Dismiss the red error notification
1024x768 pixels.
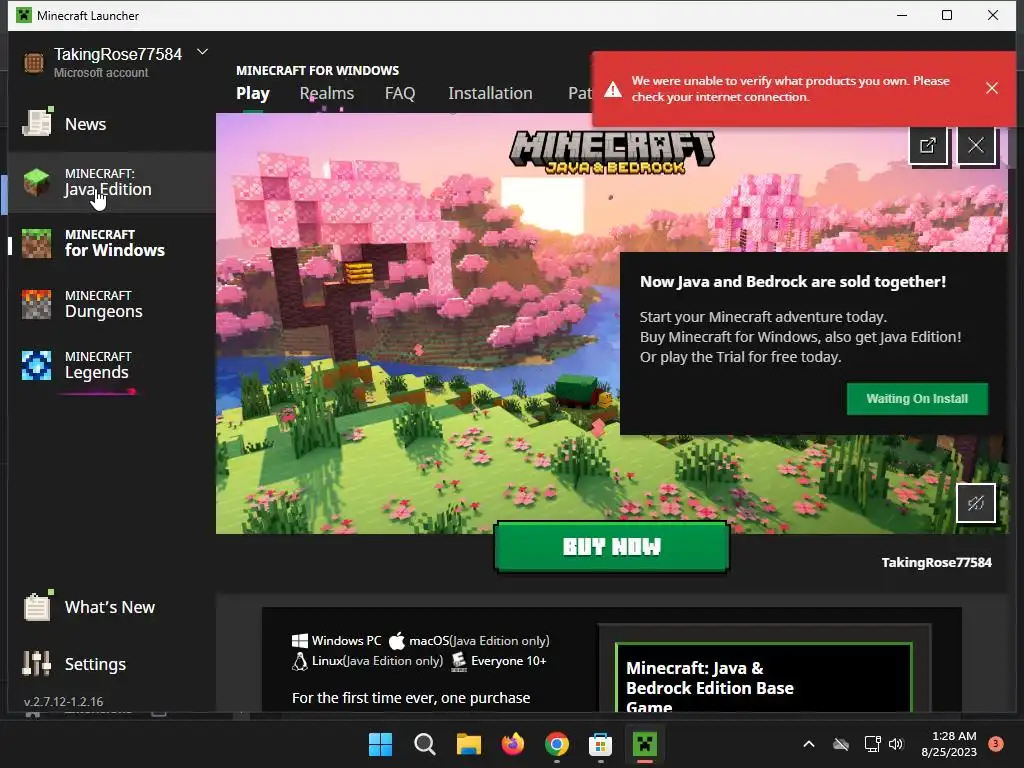991,88
